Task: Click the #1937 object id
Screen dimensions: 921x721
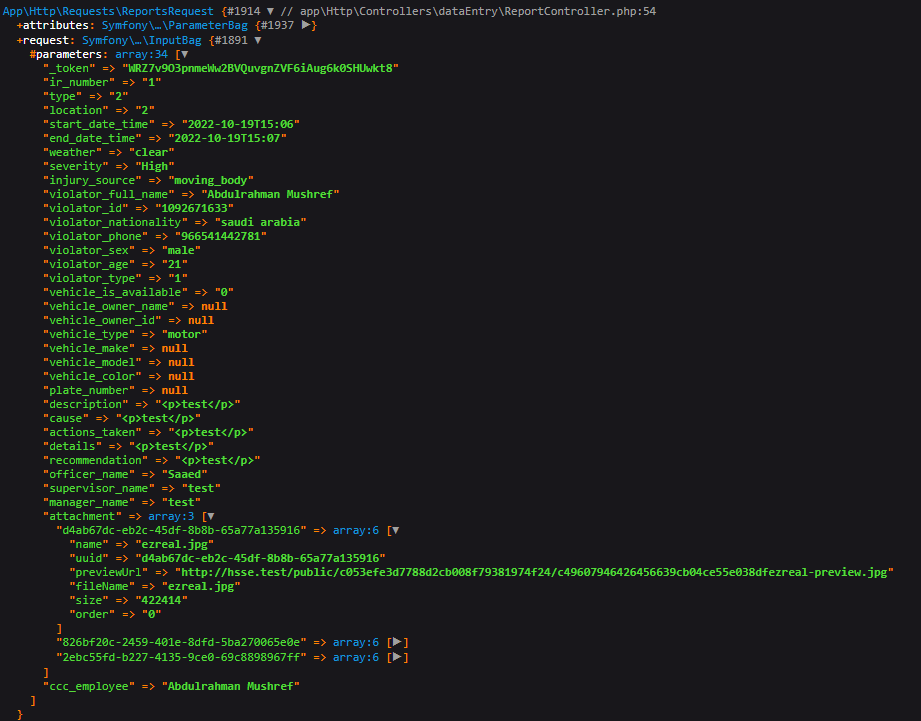Action: (277, 25)
